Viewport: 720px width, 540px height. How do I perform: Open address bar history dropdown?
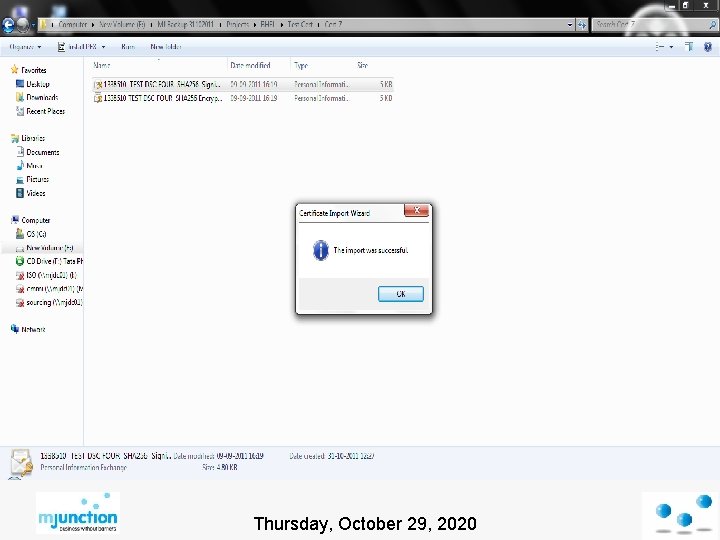570,25
